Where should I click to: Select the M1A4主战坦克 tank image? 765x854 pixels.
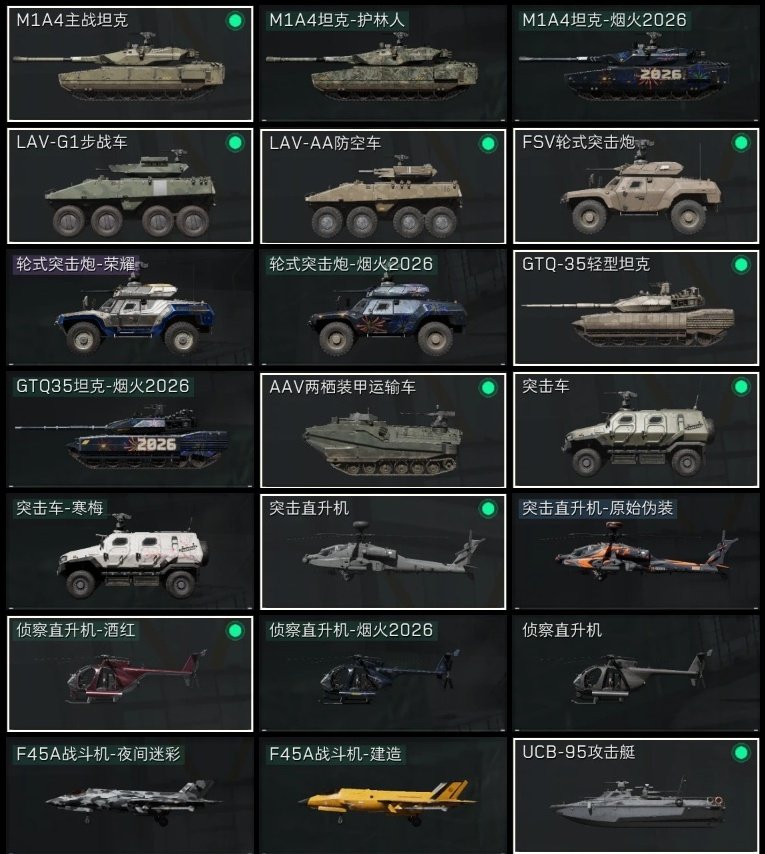[118, 68]
